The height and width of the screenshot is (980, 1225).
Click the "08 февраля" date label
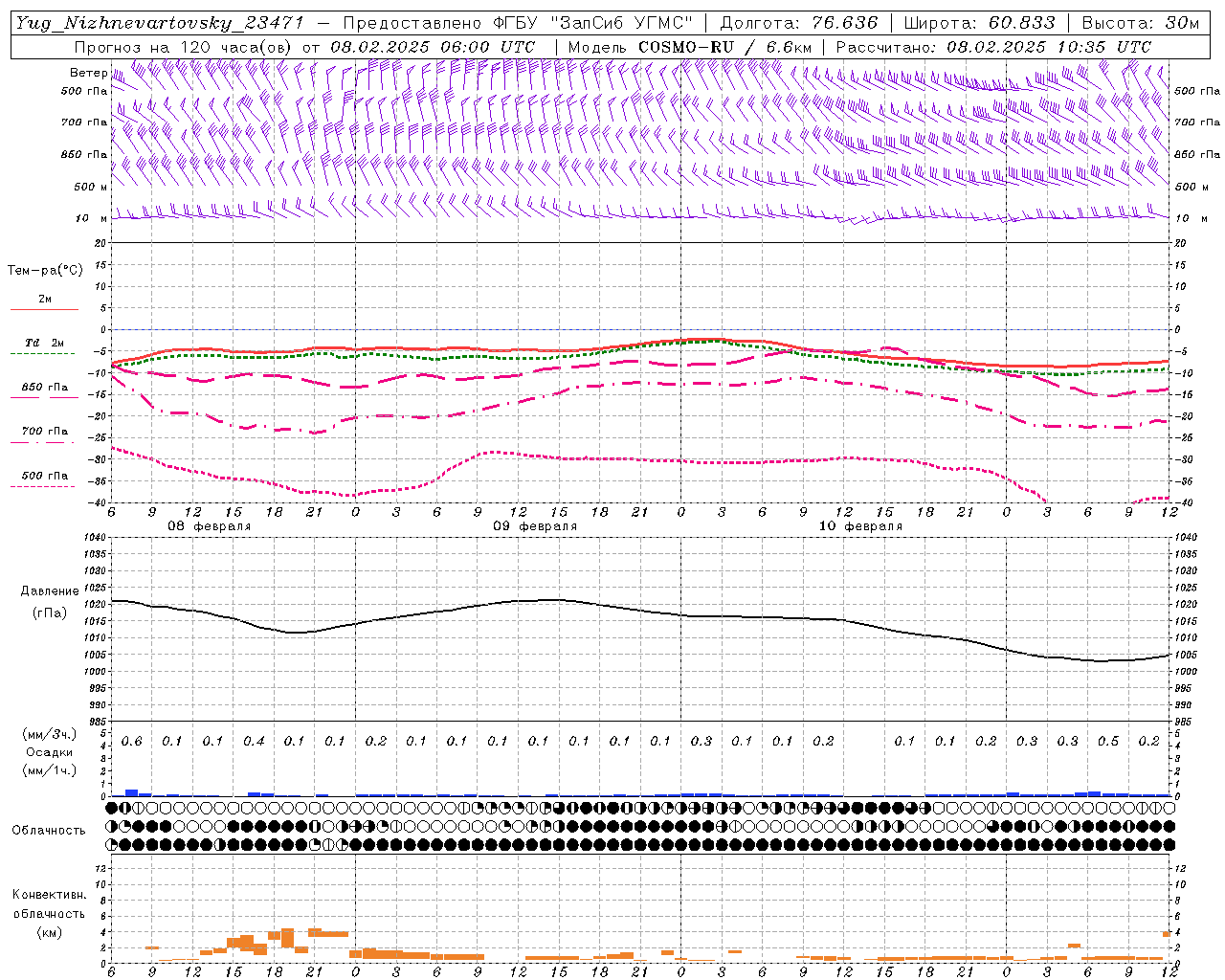pos(210,526)
